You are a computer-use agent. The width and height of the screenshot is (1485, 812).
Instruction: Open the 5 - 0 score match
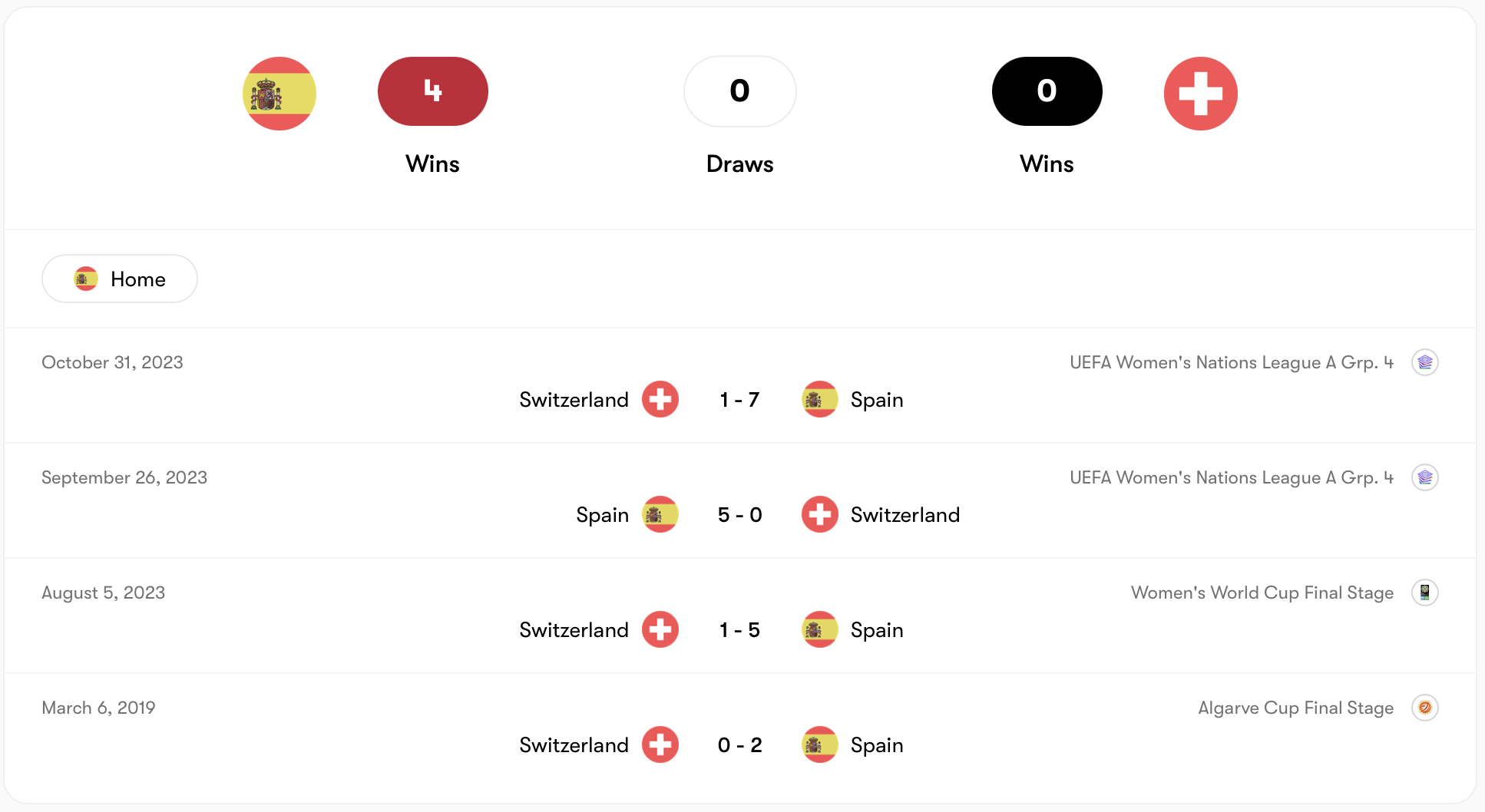739,515
